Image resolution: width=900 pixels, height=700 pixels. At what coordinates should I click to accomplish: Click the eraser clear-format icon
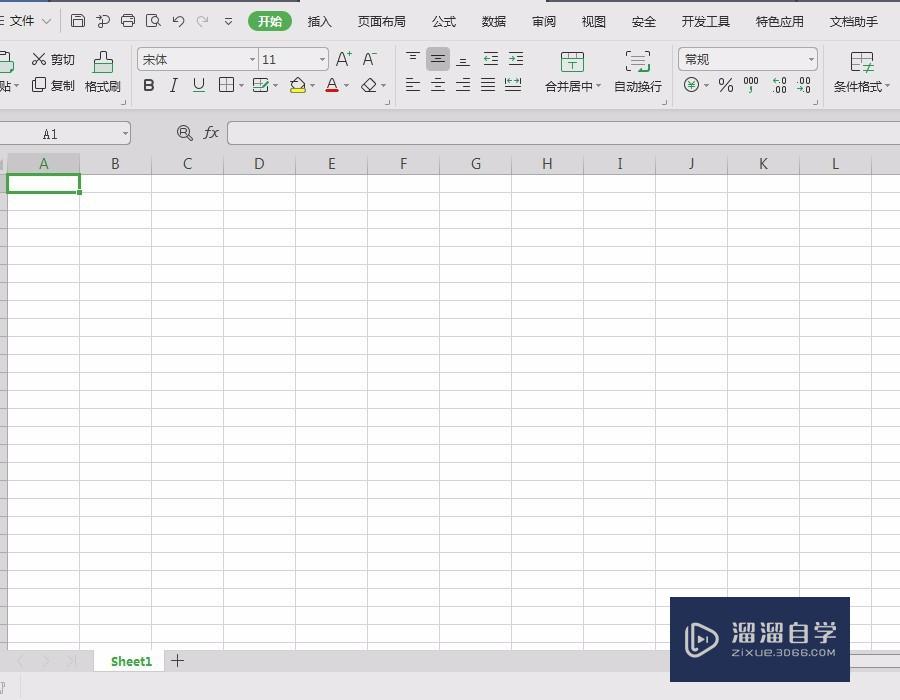(x=368, y=85)
